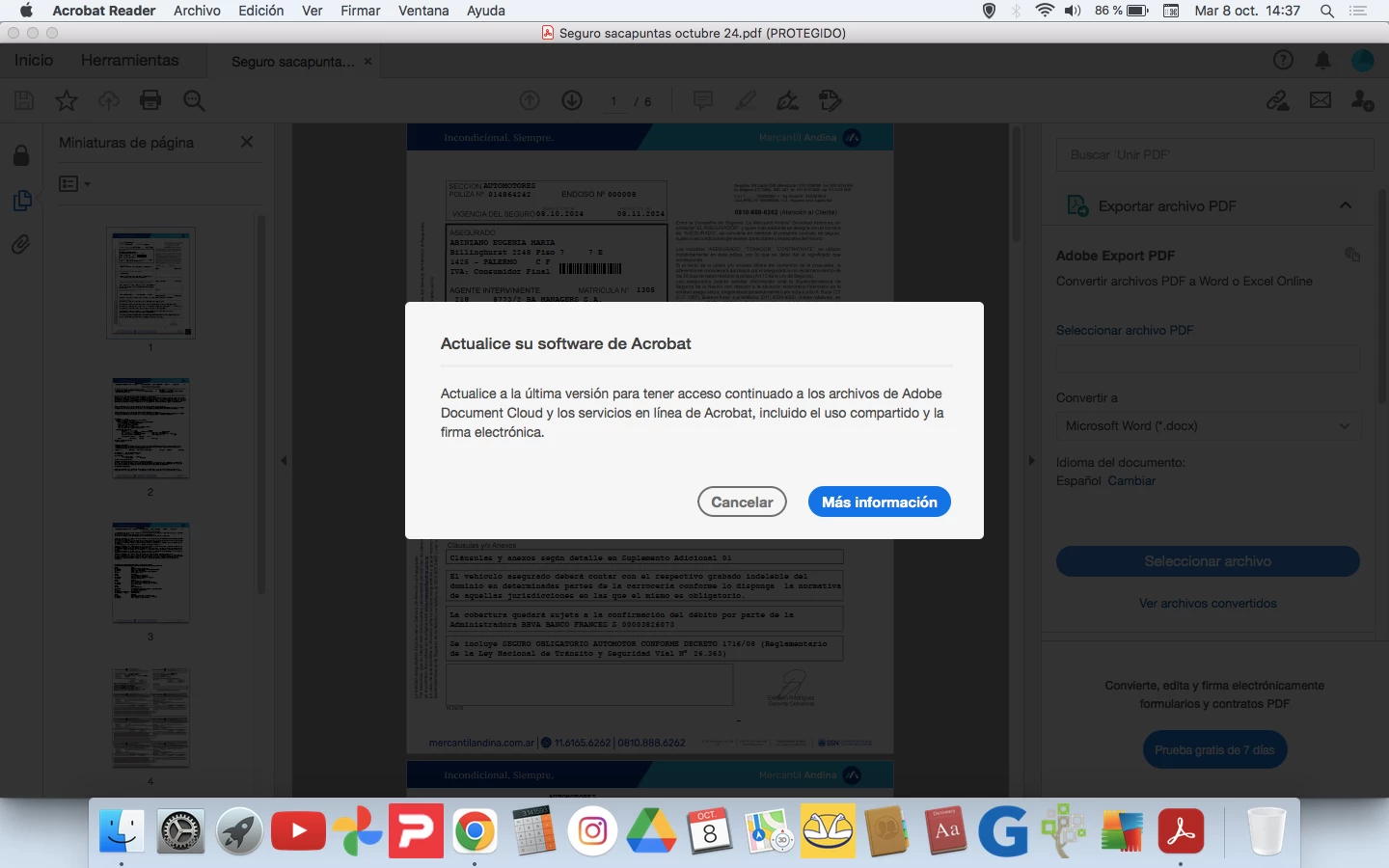Star the document as favorite

tap(67, 100)
